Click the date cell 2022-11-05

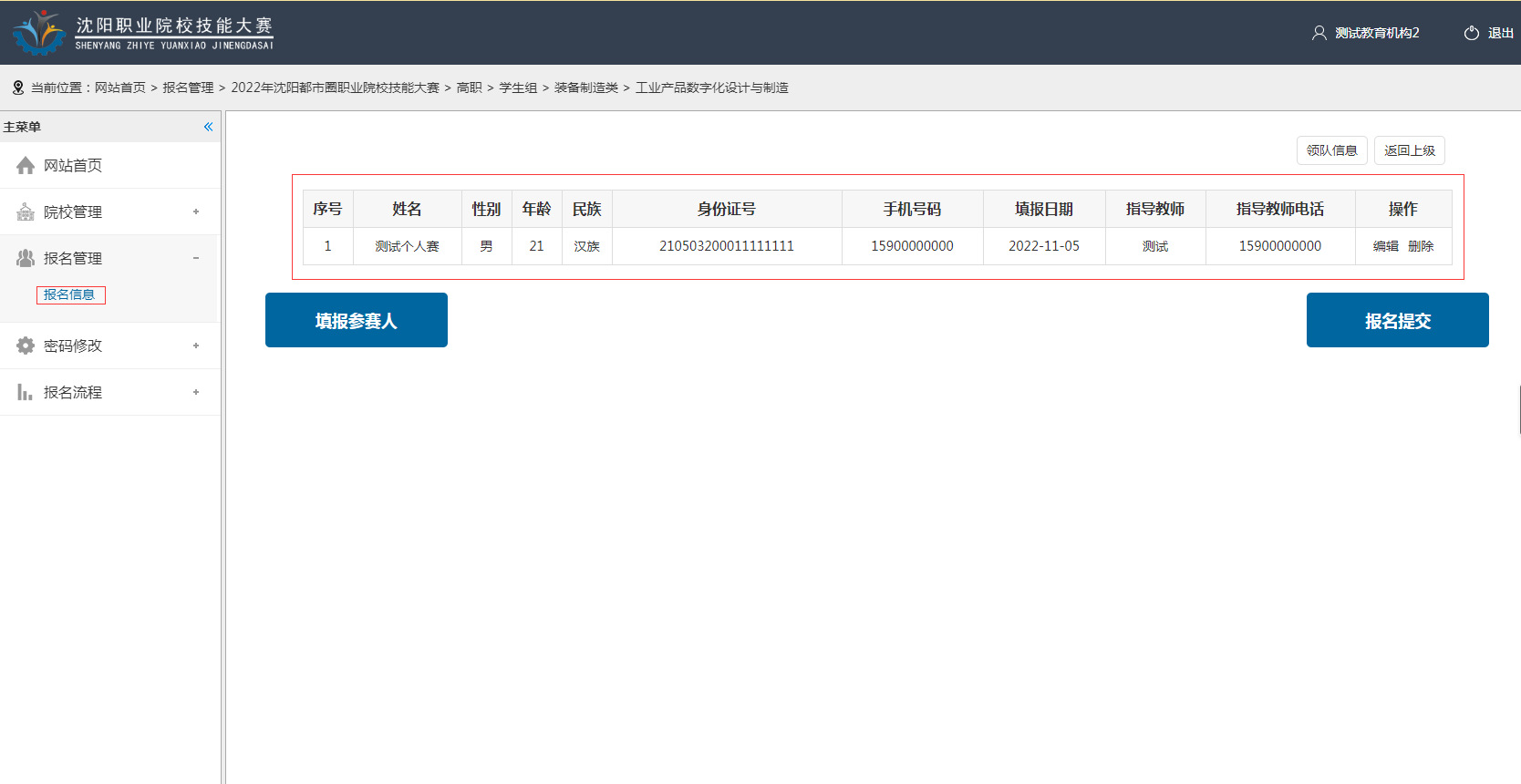click(x=1044, y=246)
